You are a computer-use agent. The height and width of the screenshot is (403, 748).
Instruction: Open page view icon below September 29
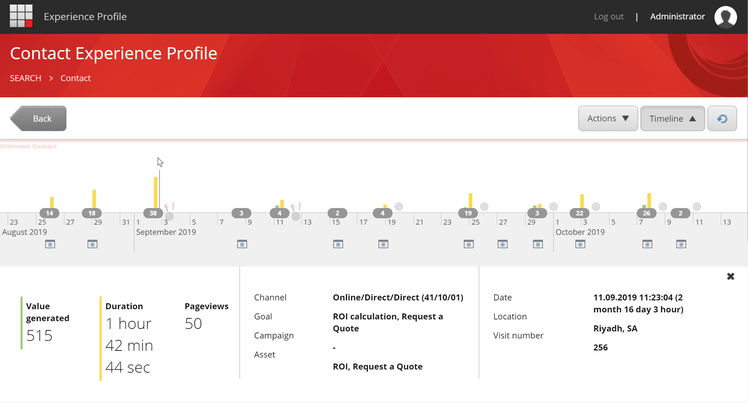[538, 244]
